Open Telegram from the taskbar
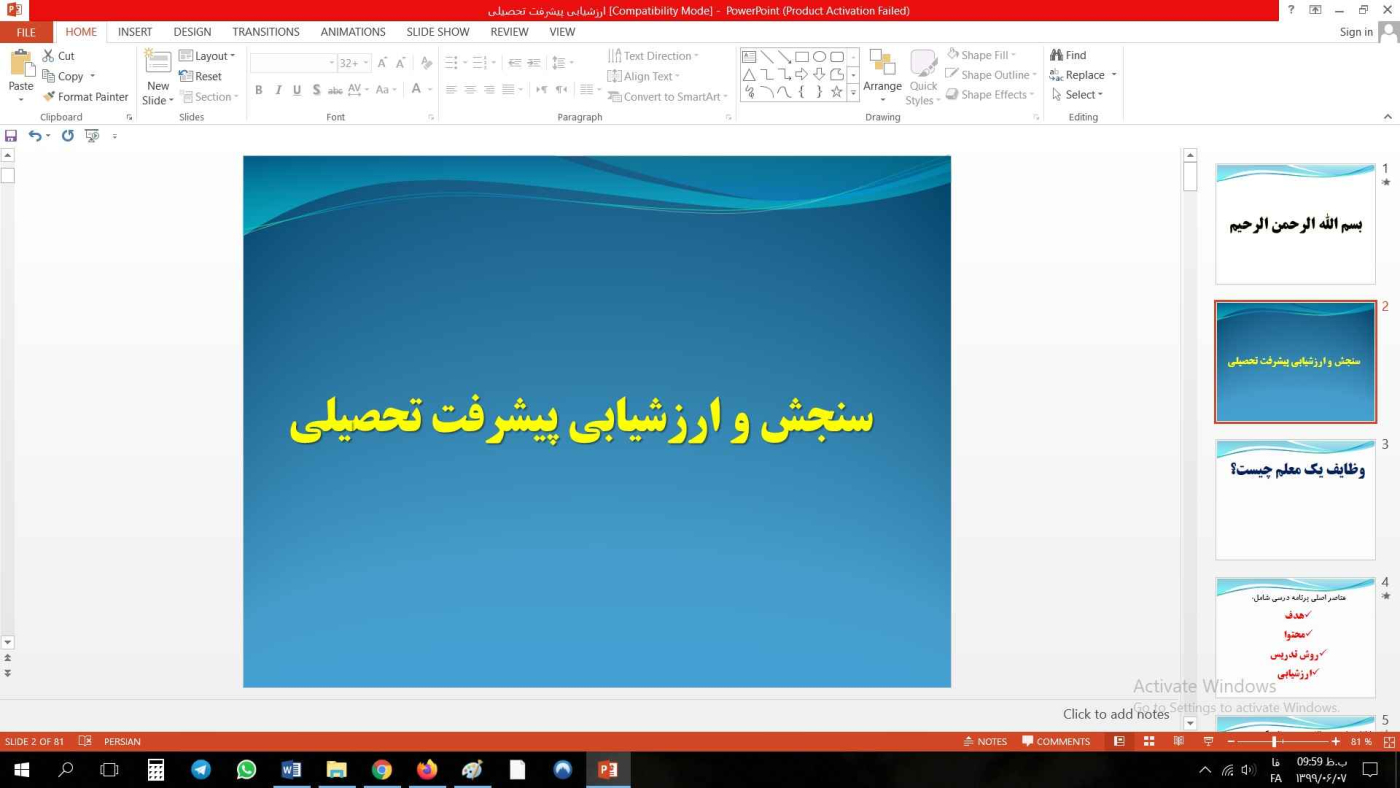The height and width of the screenshot is (788, 1400). [x=201, y=769]
